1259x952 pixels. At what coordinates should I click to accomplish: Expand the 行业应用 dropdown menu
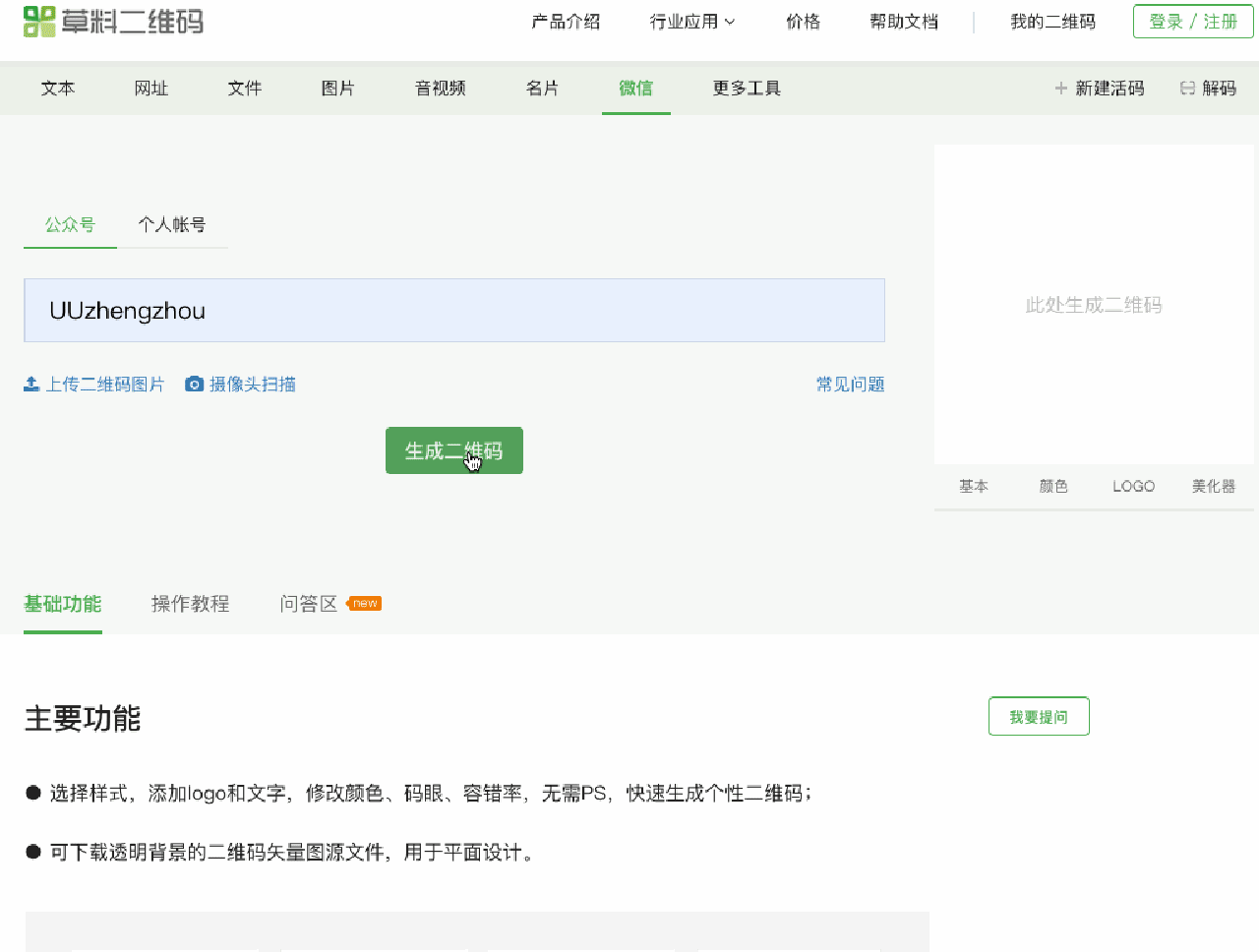click(692, 22)
